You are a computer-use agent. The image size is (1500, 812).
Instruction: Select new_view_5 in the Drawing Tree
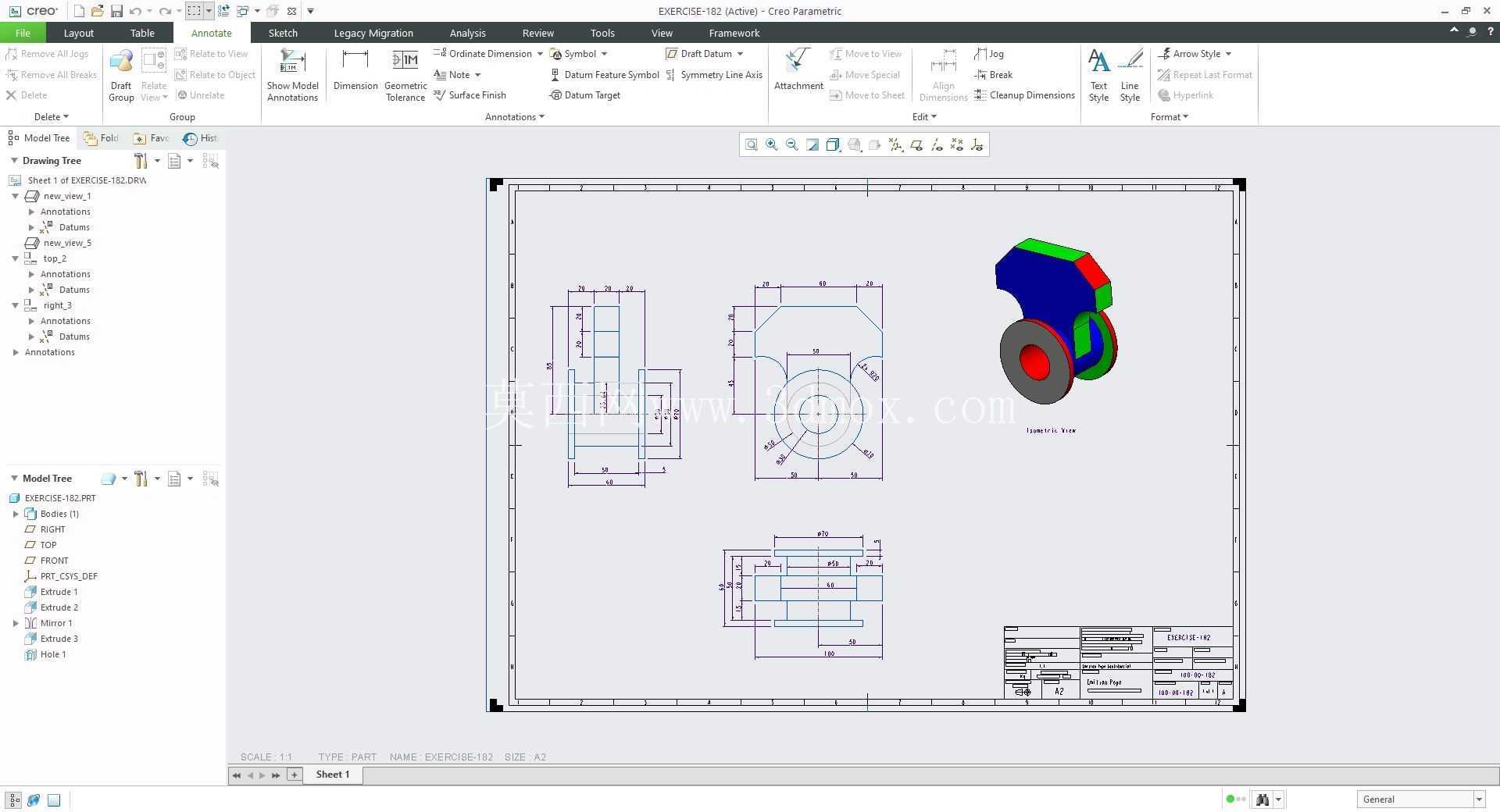point(67,243)
